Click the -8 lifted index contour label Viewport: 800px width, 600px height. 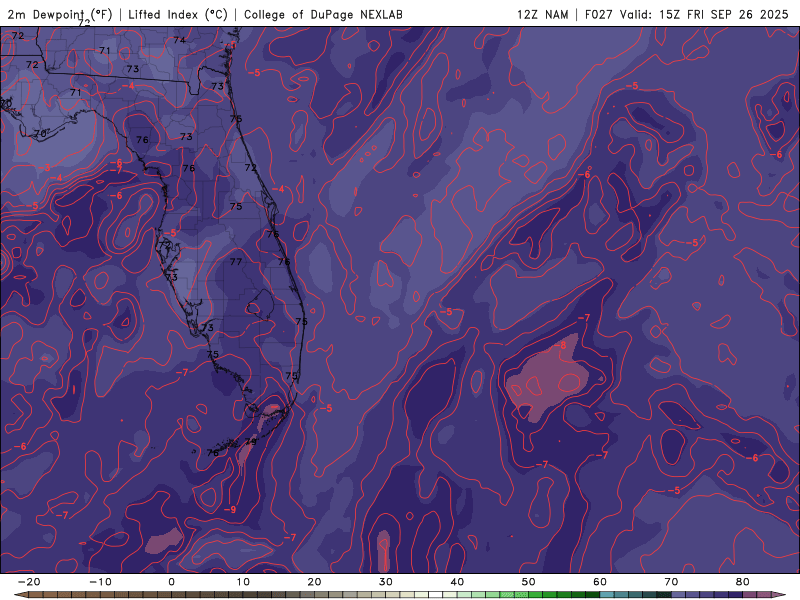tap(560, 345)
